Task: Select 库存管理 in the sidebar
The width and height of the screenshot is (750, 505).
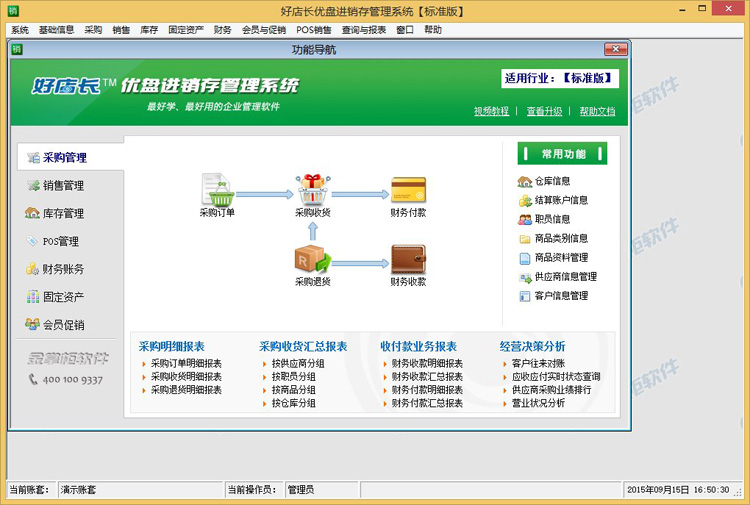Action: point(55,213)
